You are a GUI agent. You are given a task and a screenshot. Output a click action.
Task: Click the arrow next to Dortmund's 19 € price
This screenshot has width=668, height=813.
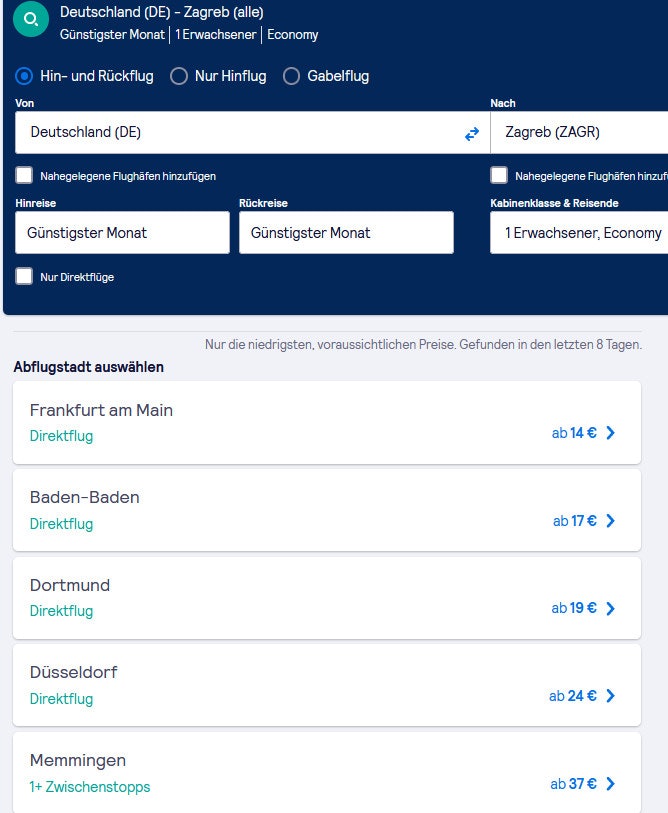tap(611, 608)
